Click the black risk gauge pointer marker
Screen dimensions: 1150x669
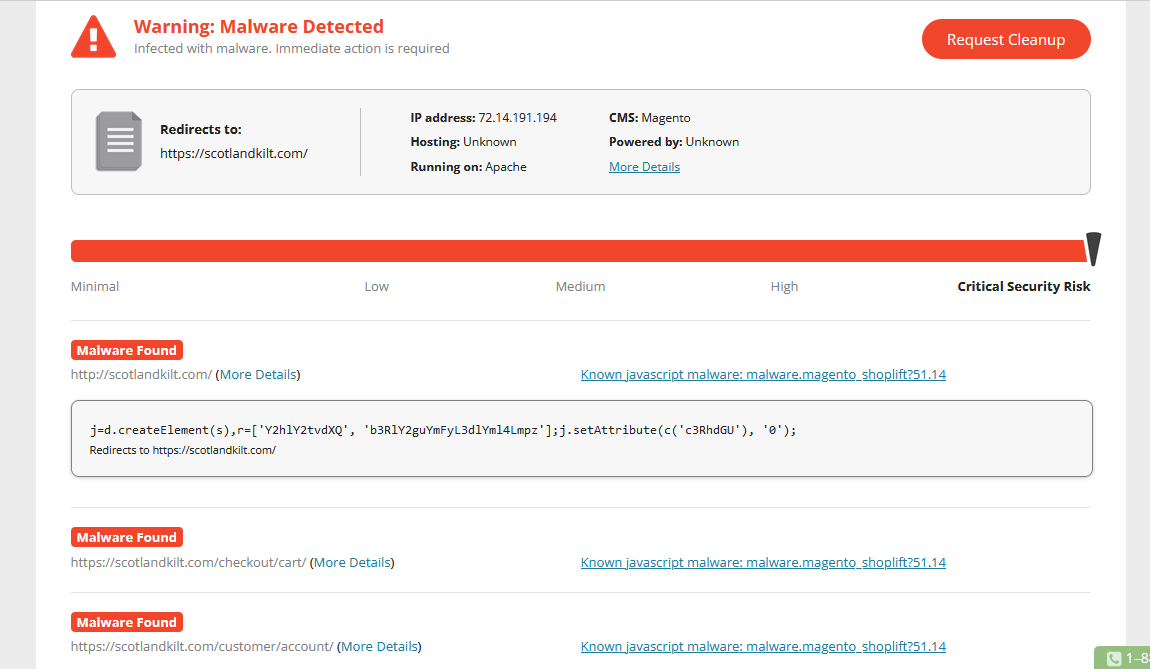pos(1093,250)
